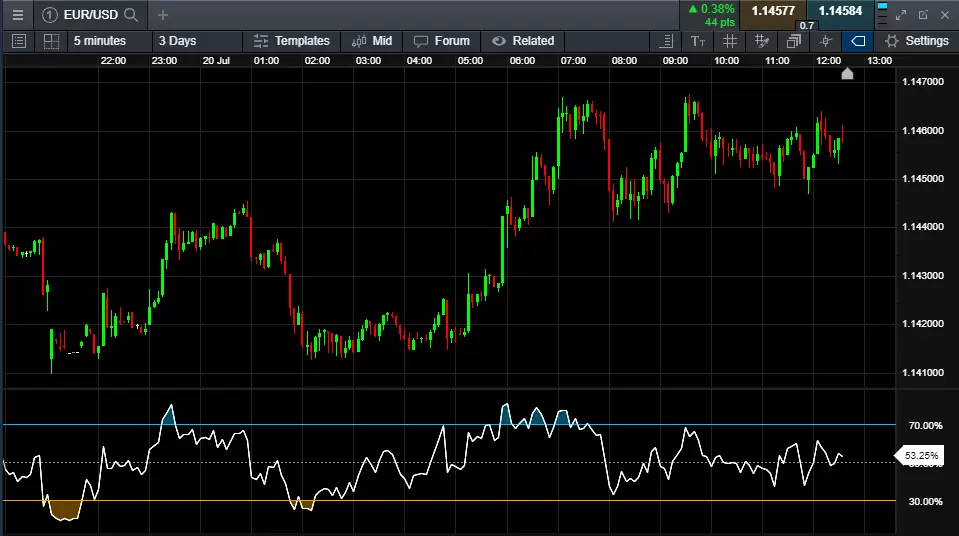
Task: Expand the Mid price type selector
Action: 371,41
